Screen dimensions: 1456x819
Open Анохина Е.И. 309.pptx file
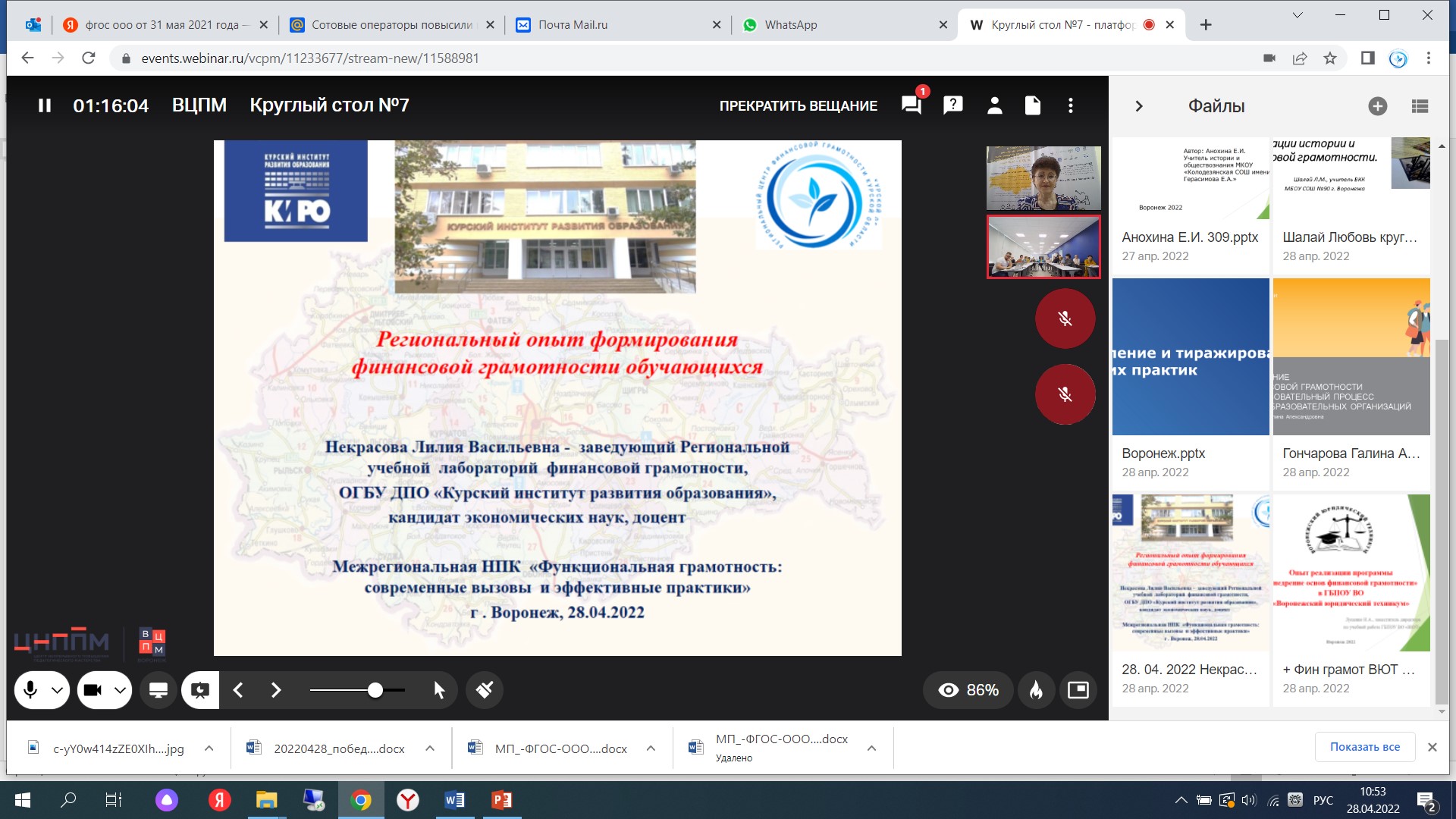[1191, 206]
